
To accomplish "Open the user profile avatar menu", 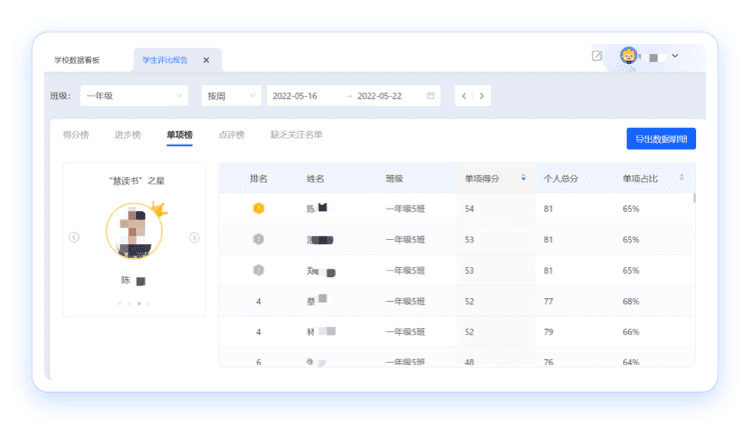I will pos(629,56).
